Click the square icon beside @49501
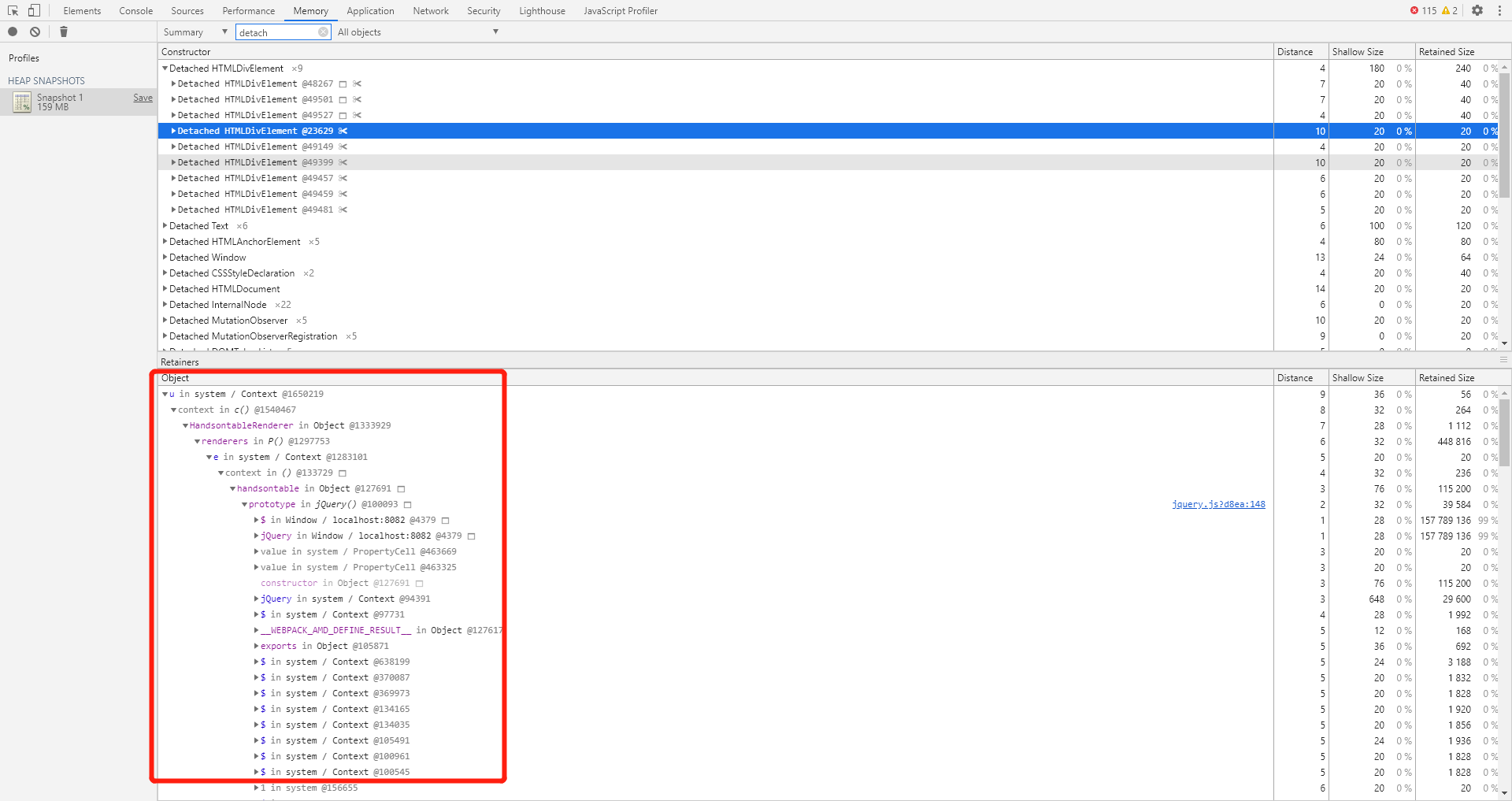The height and width of the screenshot is (801, 1512). pyautogui.click(x=343, y=99)
